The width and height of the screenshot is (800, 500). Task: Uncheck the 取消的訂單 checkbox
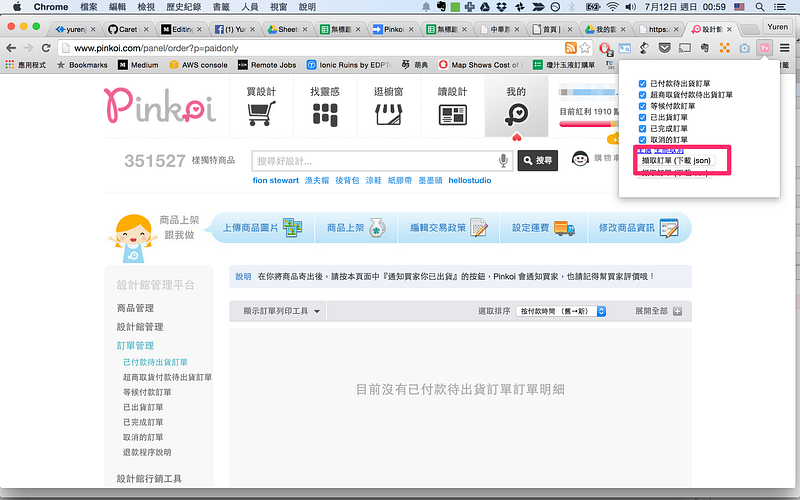pos(643,140)
